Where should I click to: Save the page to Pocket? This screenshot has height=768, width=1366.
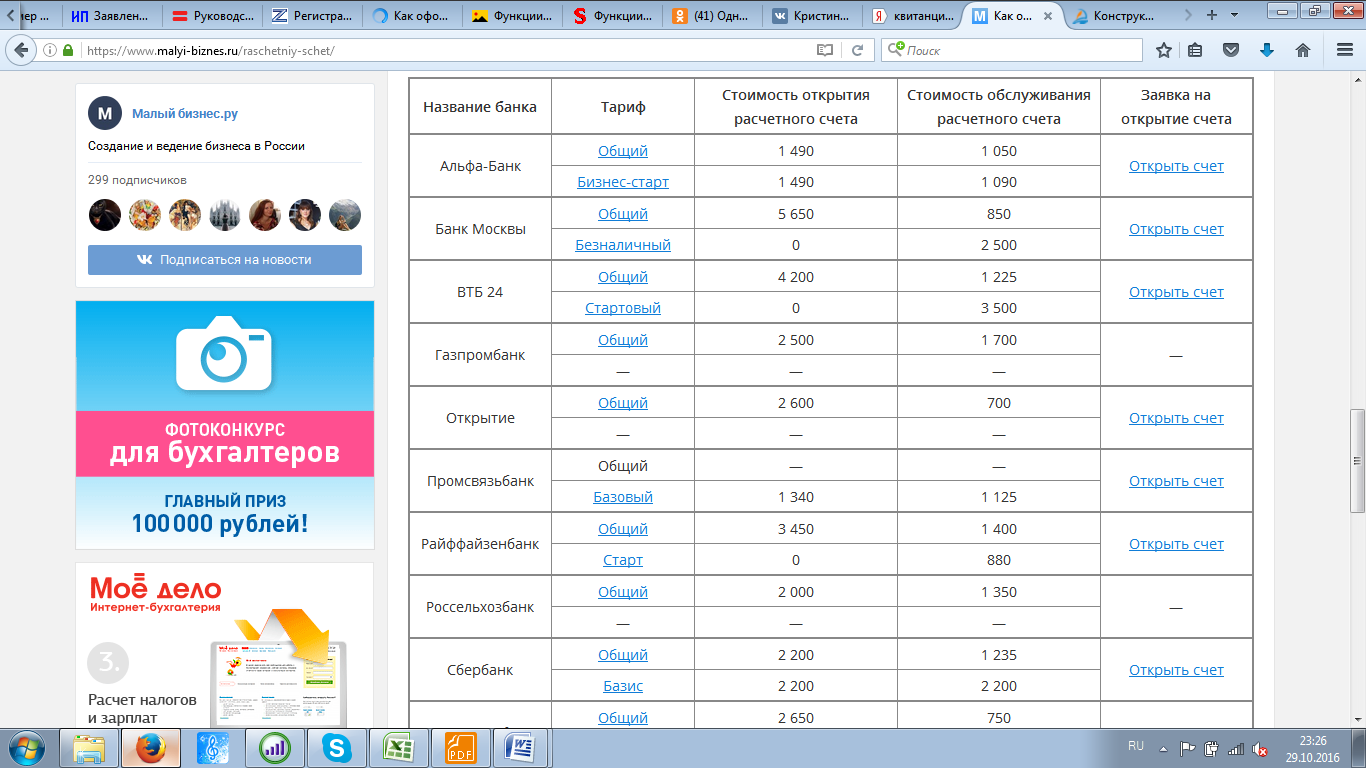(1232, 50)
